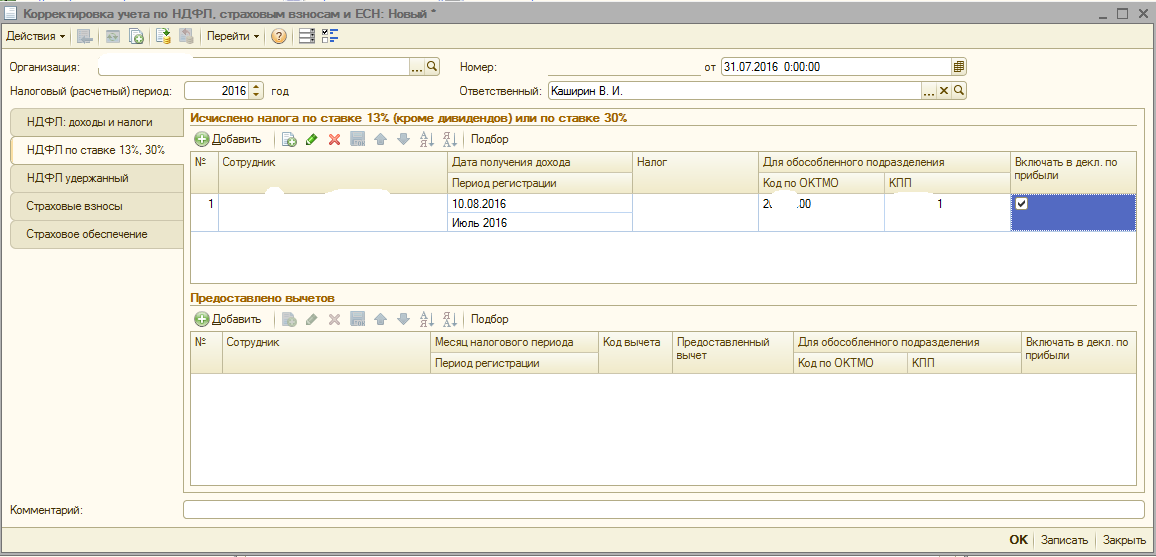Toggle 'Включать в декл. по прибыли' checkbox
This screenshot has width=1156, height=557.
[1022, 204]
